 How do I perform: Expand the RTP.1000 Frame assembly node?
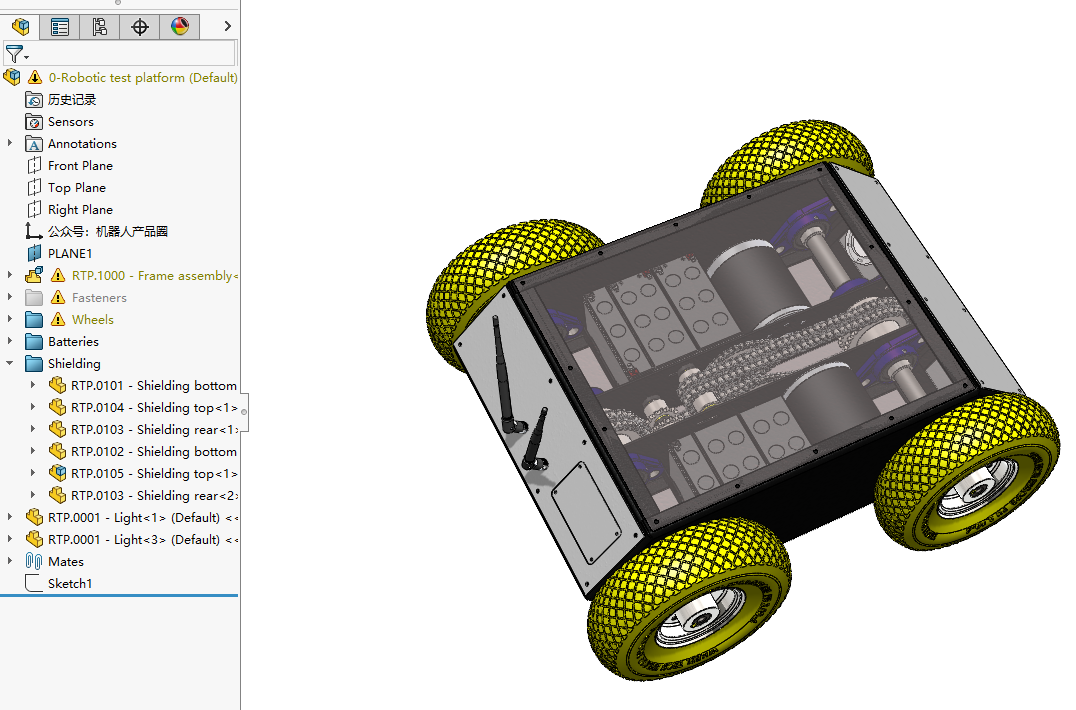[10, 276]
